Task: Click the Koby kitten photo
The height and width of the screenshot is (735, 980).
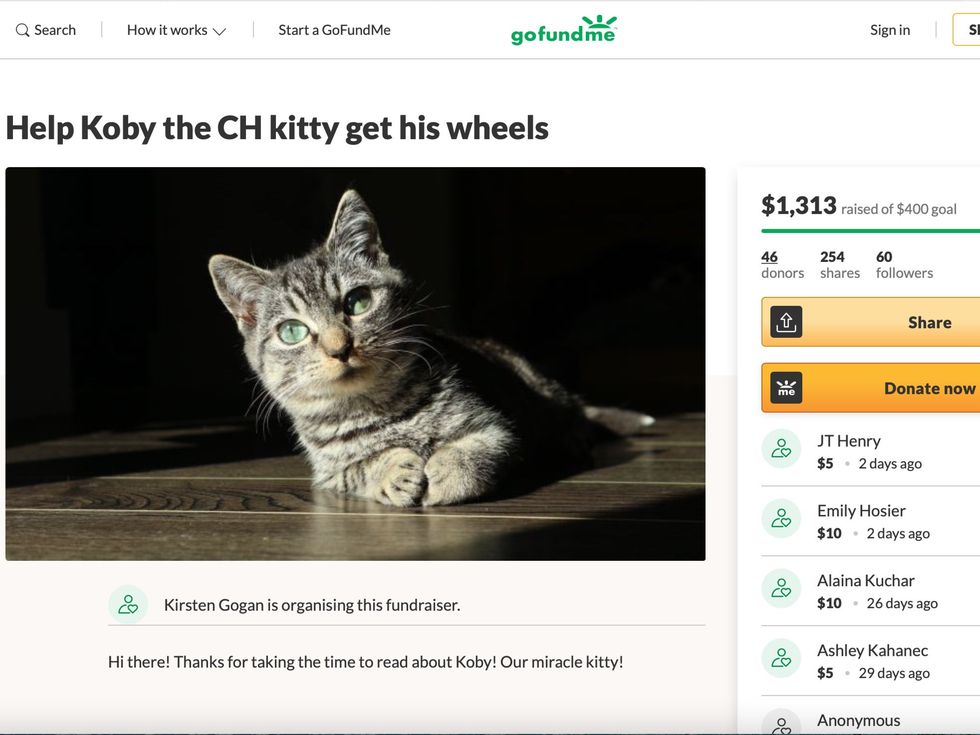Action: coord(355,363)
